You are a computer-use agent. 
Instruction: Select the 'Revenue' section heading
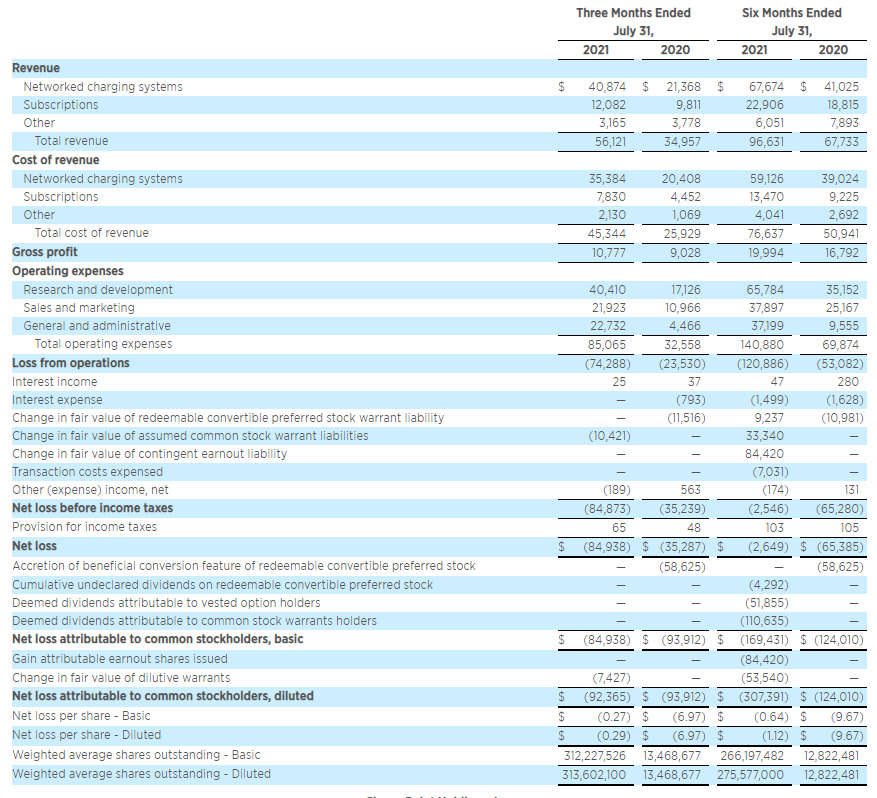[x=36, y=68]
